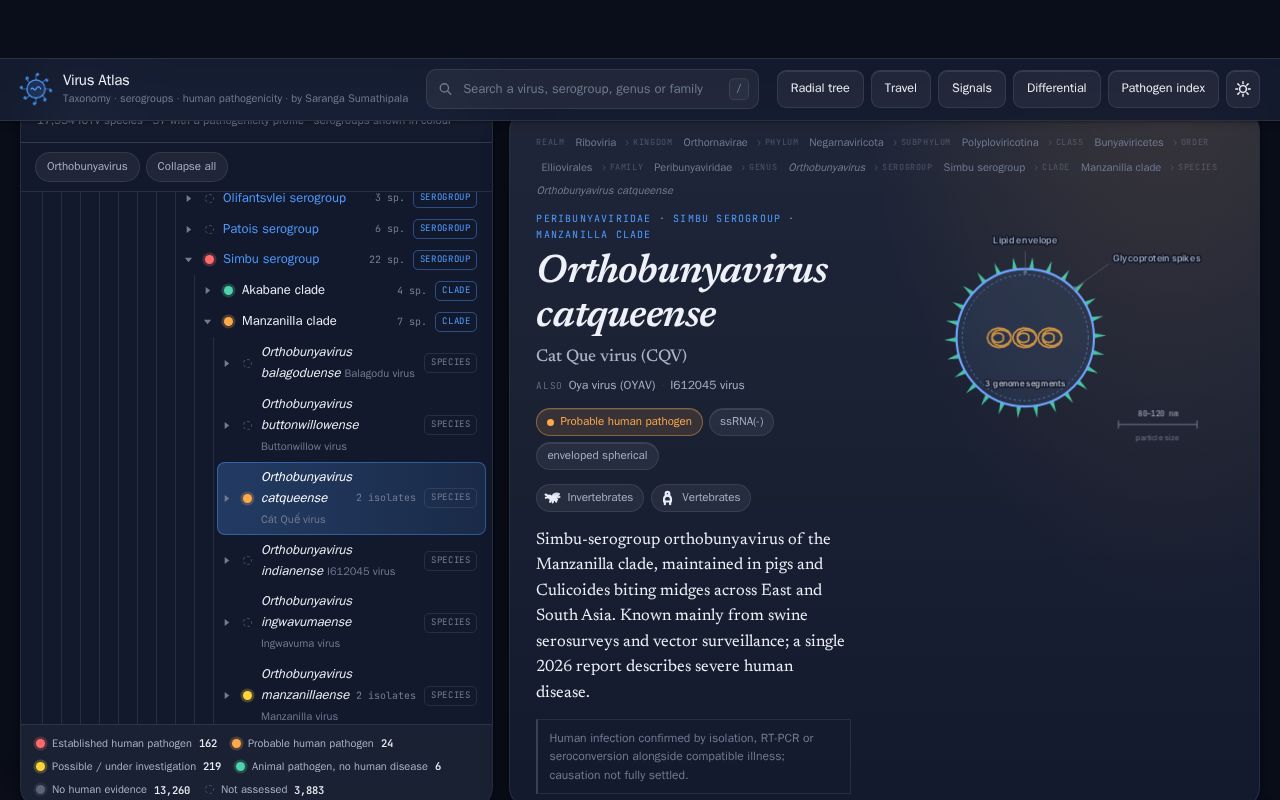The width and height of the screenshot is (1280, 800).
Task: Expand the Orthobunyavirus balagoduense species
Action: coord(226,363)
